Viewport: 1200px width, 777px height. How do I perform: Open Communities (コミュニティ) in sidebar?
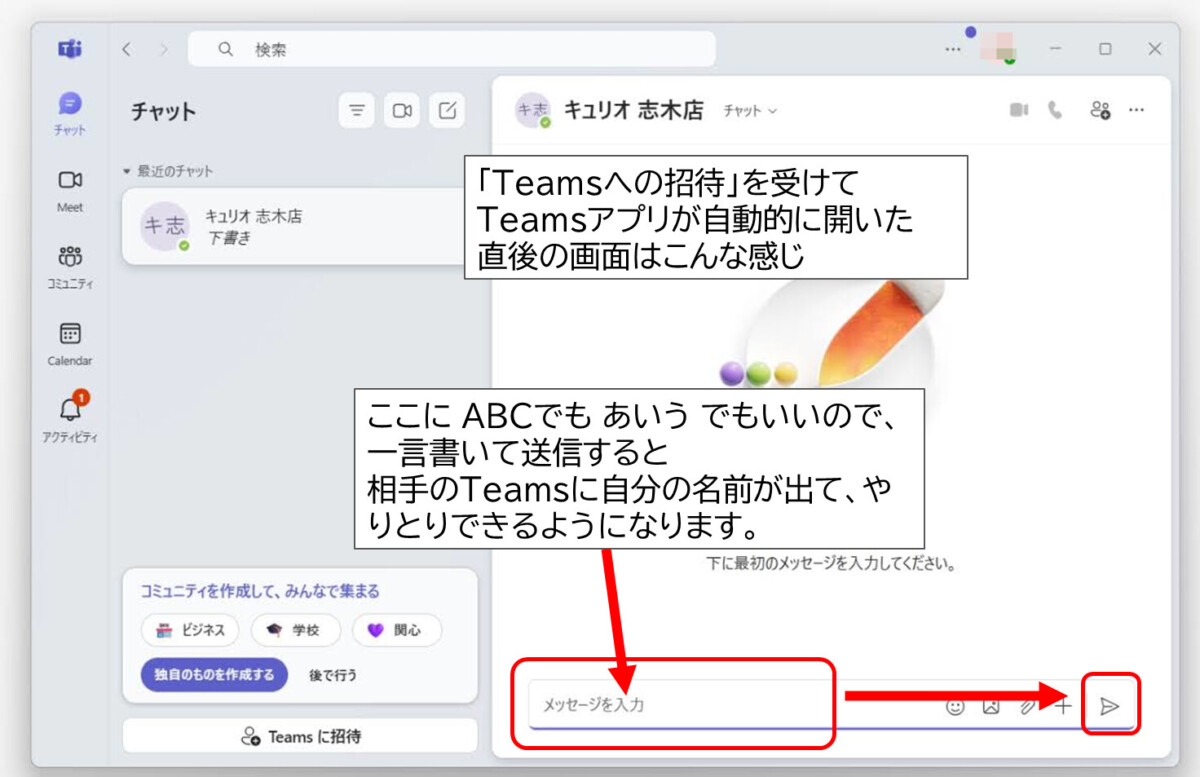[x=70, y=266]
